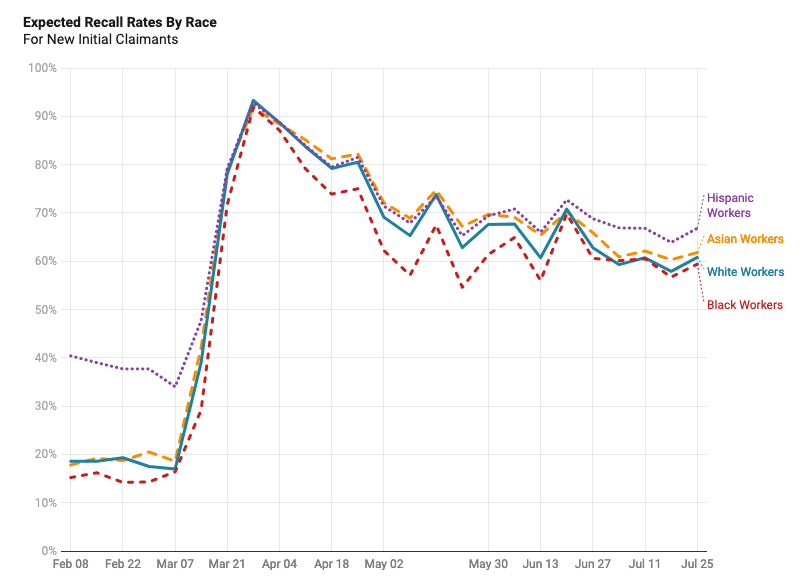Select the 0% y-axis label
The height and width of the screenshot is (588, 812).
point(49,551)
